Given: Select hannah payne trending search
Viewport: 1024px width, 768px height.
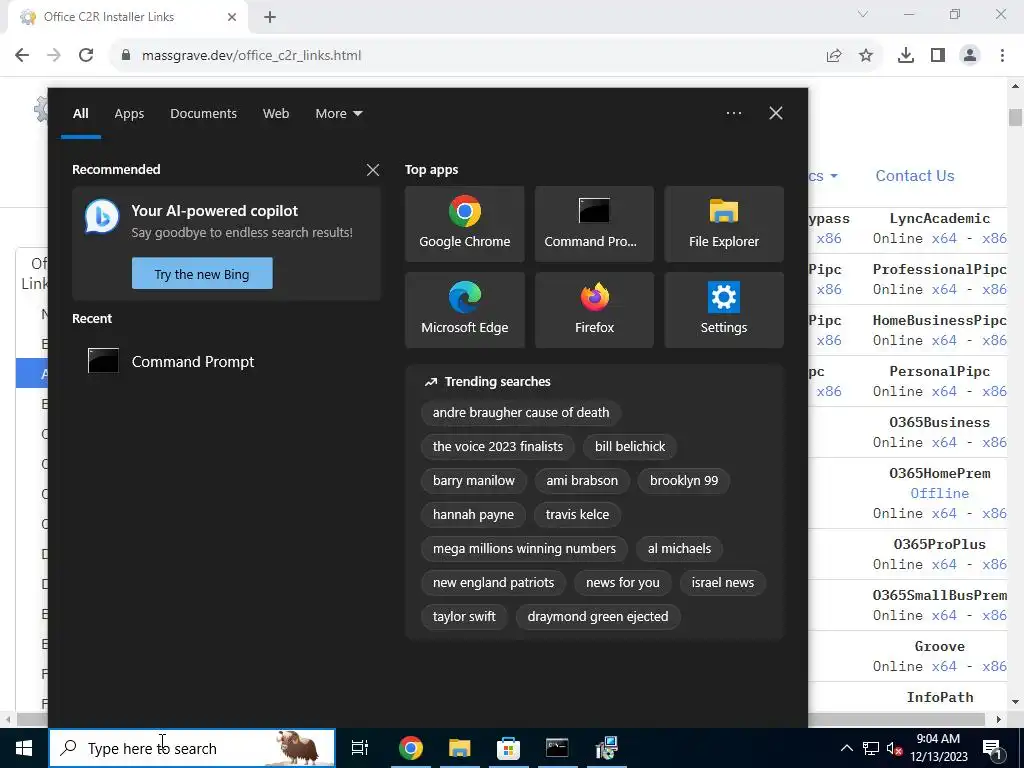Looking at the screenshot, I should tap(473, 515).
